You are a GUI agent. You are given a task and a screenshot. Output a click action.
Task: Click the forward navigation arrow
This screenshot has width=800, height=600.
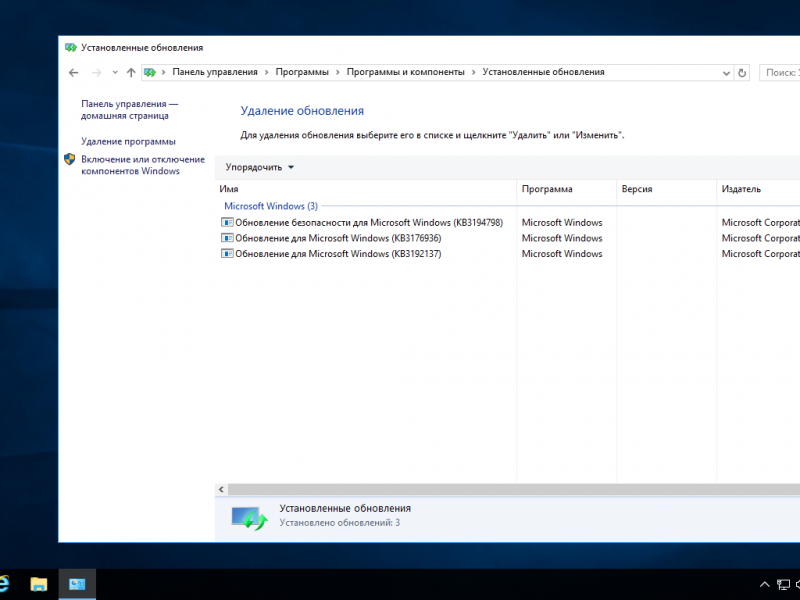pos(96,72)
